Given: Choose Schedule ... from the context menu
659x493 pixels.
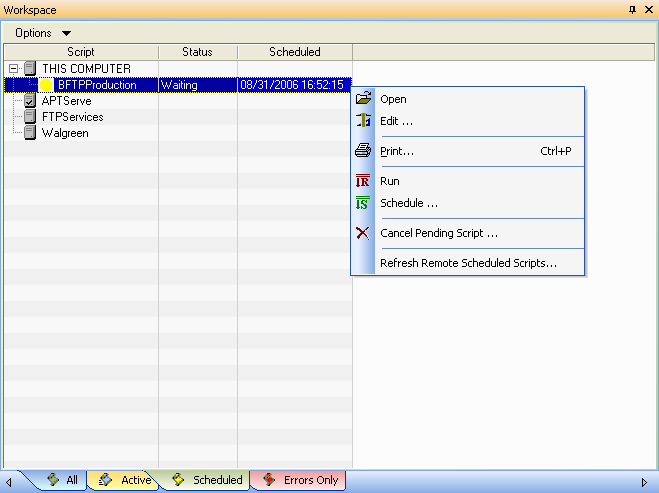Looking at the screenshot, I should [467, 203].
